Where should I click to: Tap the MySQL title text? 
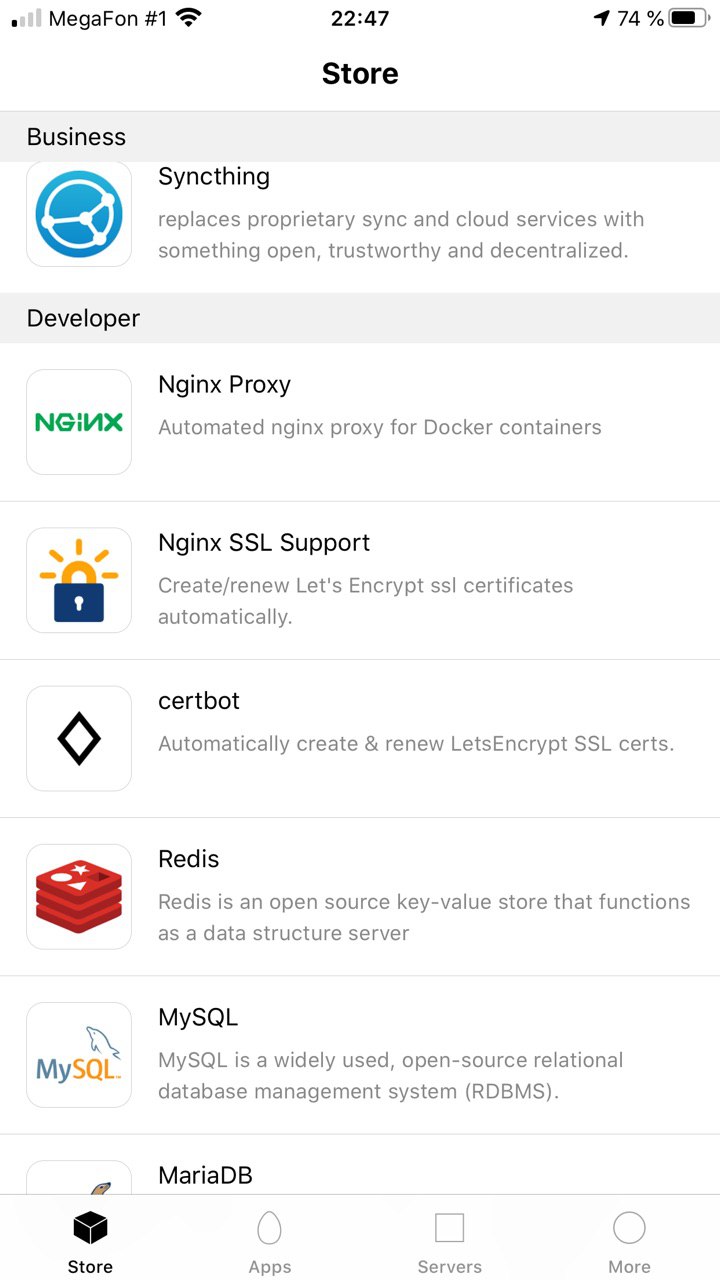(x=198, y=1018)
